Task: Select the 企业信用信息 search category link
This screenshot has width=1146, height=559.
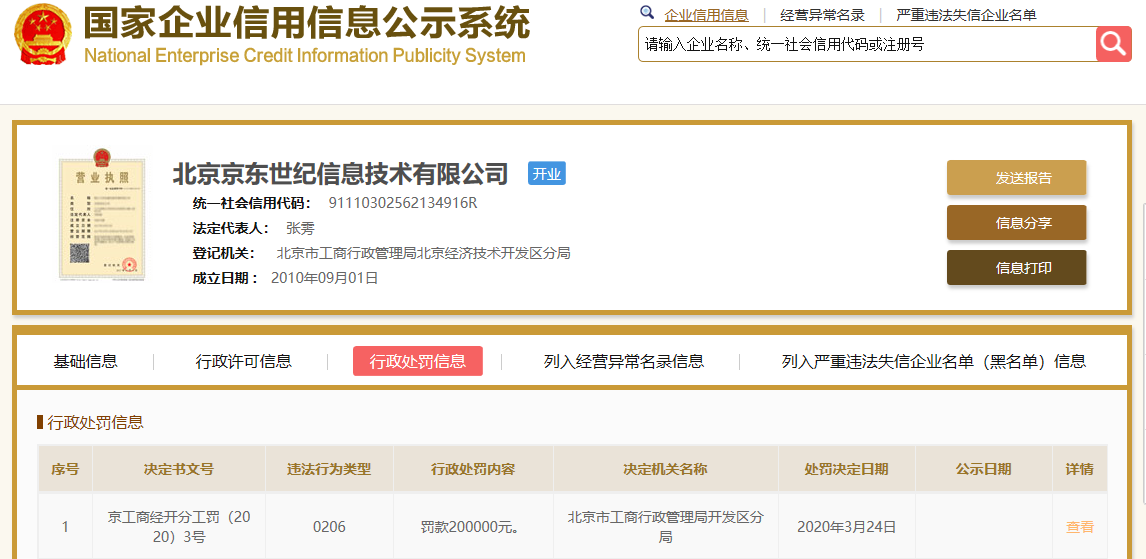Action: 706,15
